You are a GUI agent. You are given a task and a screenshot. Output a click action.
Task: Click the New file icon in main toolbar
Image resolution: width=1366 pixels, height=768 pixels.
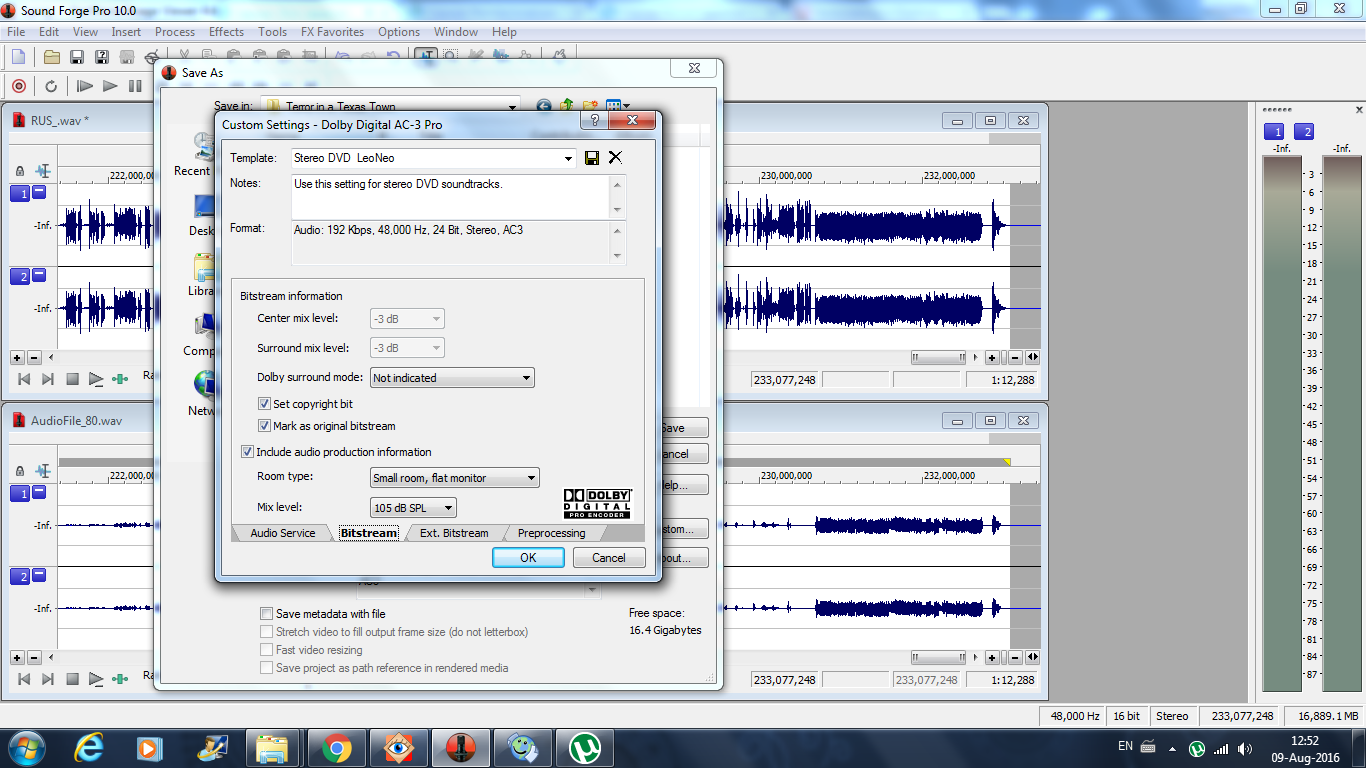pos(18,56)
